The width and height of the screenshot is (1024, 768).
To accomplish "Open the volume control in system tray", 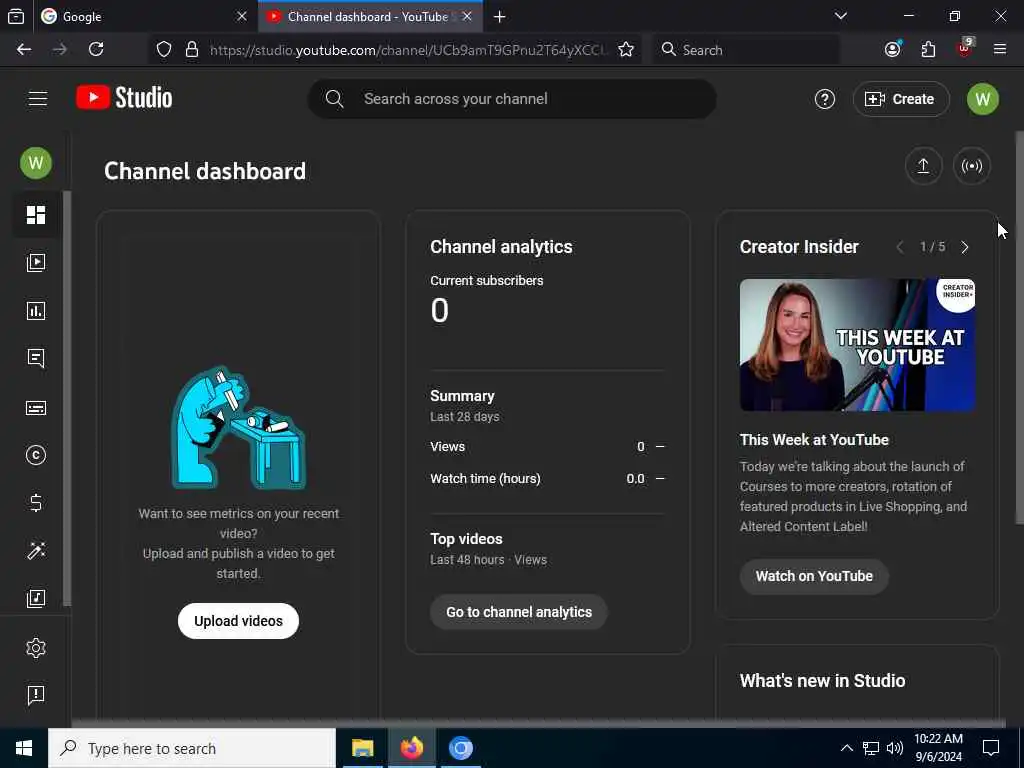I will coord(895,748).
